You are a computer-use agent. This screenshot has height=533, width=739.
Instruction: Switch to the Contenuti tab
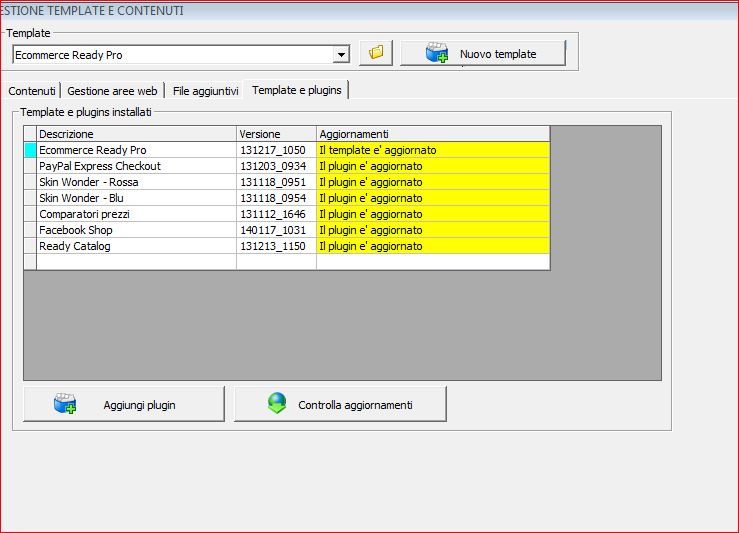click(x=32, y=90)
